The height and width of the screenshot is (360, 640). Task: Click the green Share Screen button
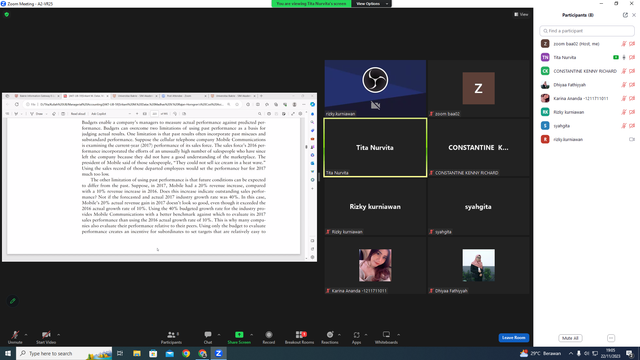pyautogui.click(x=239, y=337)
